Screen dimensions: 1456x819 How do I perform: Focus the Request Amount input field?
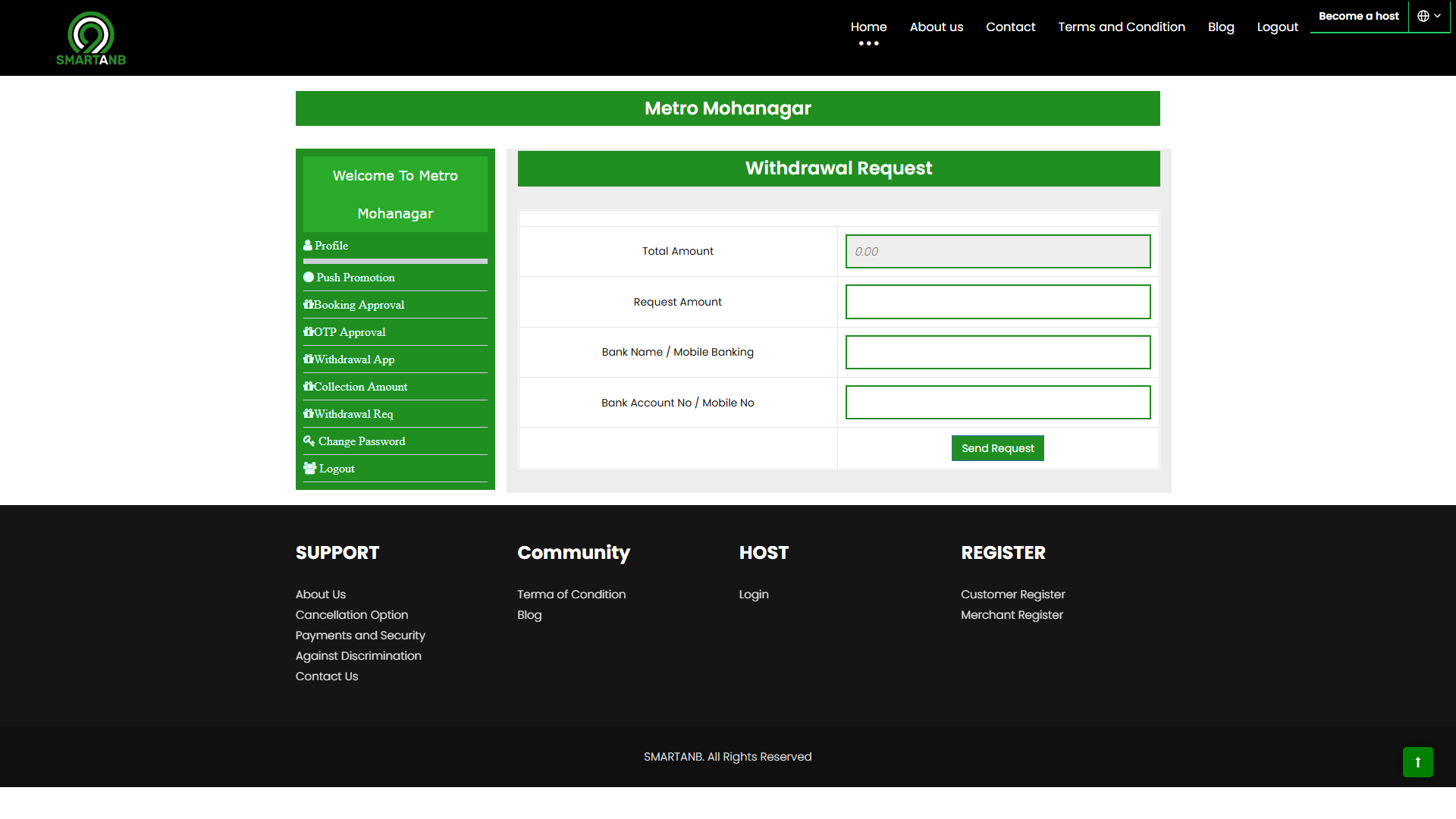[998, 302]
